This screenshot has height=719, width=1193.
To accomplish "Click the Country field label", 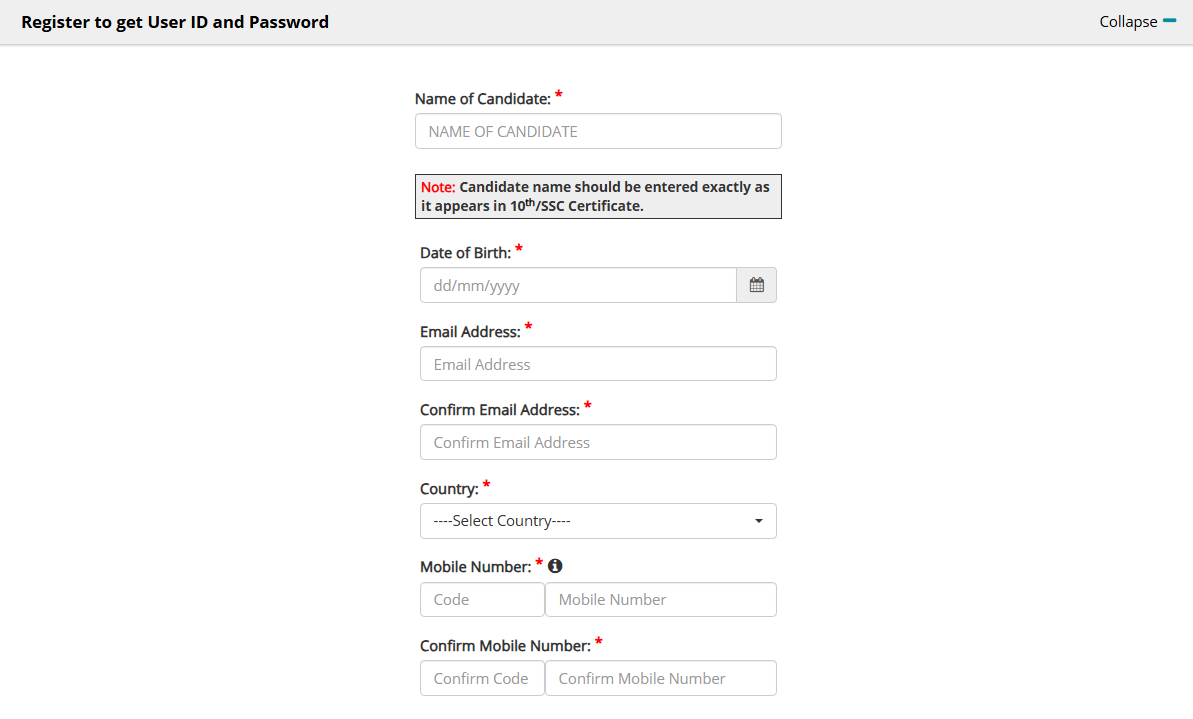I will (449, 489).
